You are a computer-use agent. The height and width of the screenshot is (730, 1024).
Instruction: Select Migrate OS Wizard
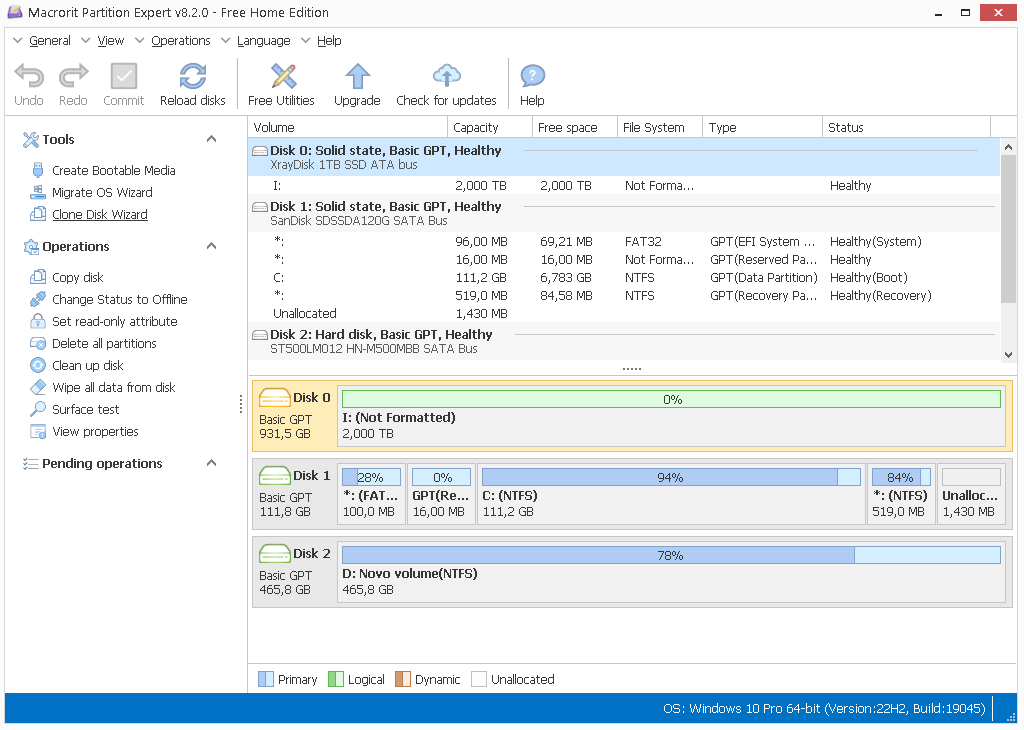pos(103,193)
